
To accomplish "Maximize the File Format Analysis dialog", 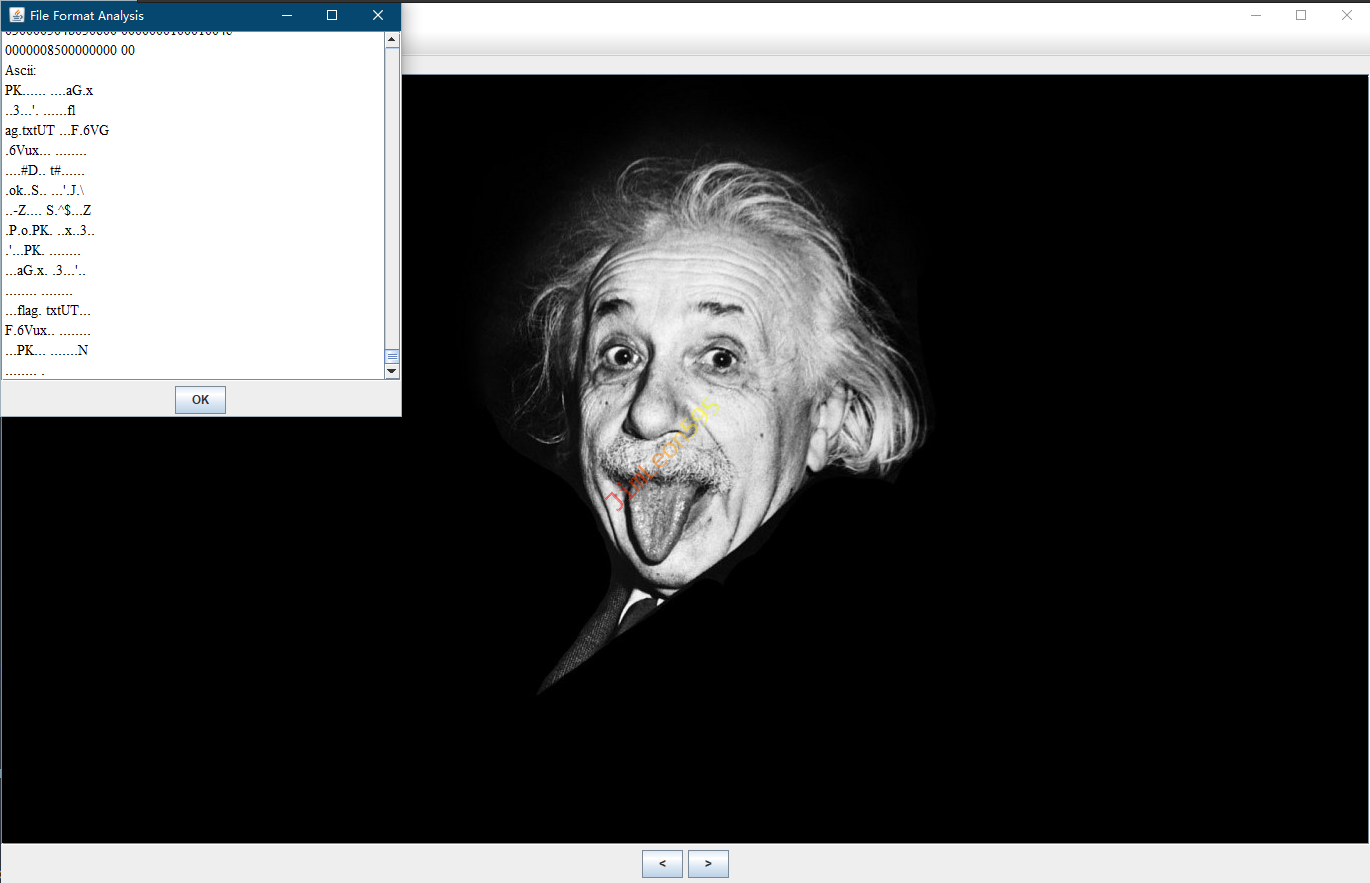I will [x=332, y=16].
